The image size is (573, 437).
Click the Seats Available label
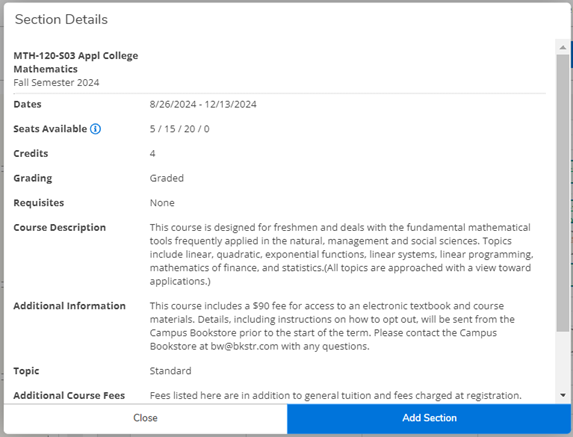pyautogui.click(x=50, y=129)
